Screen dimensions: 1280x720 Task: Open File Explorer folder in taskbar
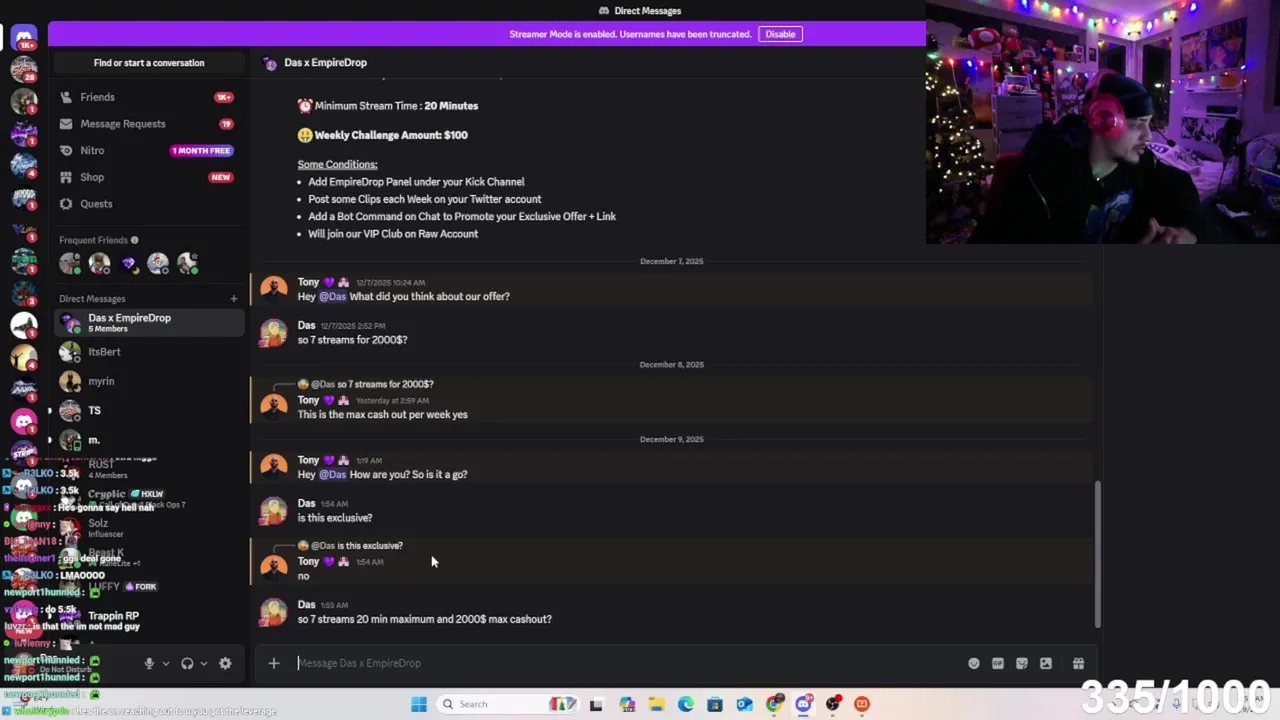click(x=656, y=704)
